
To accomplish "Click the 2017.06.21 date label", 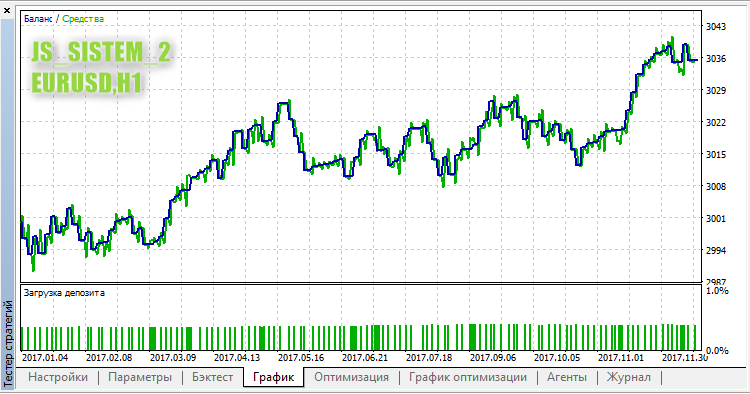I will click(365, 358).
